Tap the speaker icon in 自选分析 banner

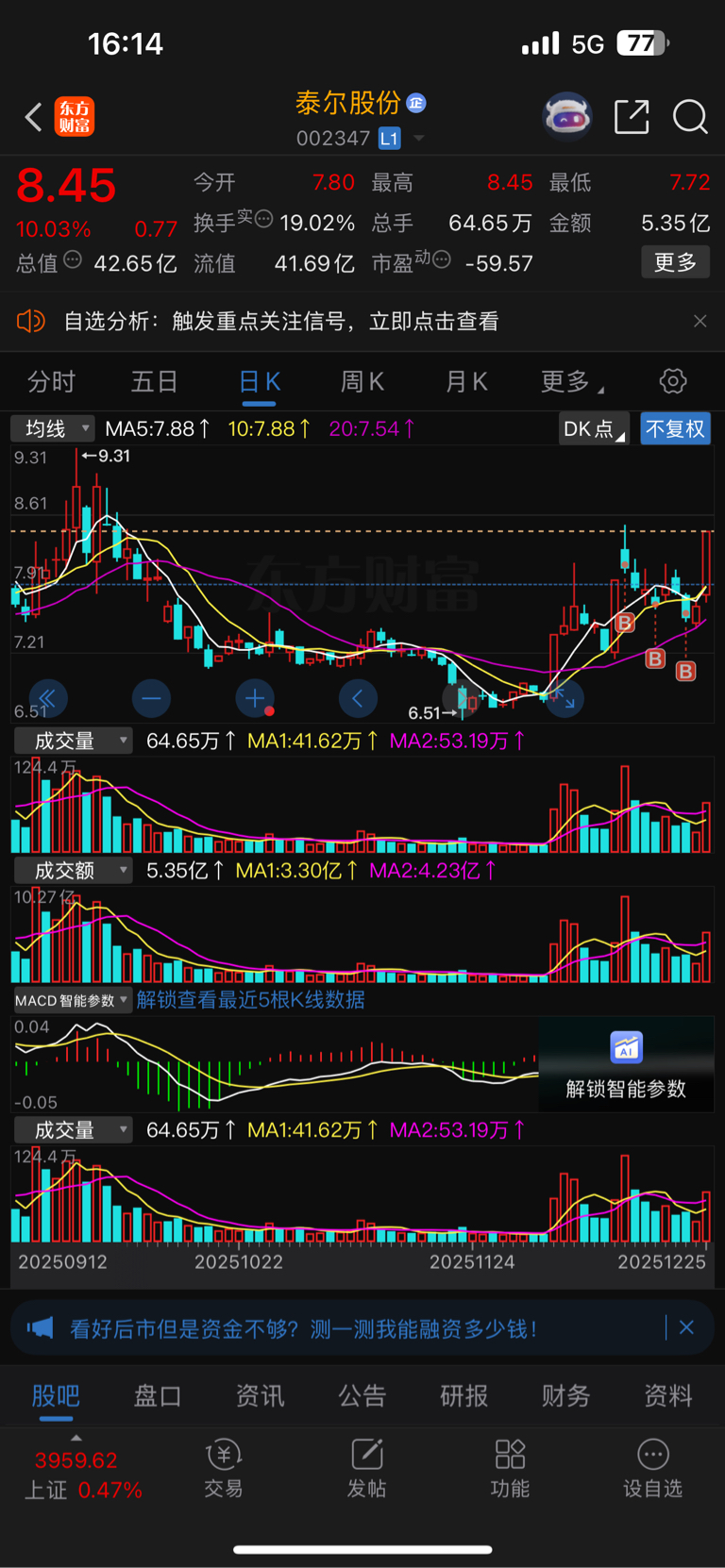tap(31, 322)
